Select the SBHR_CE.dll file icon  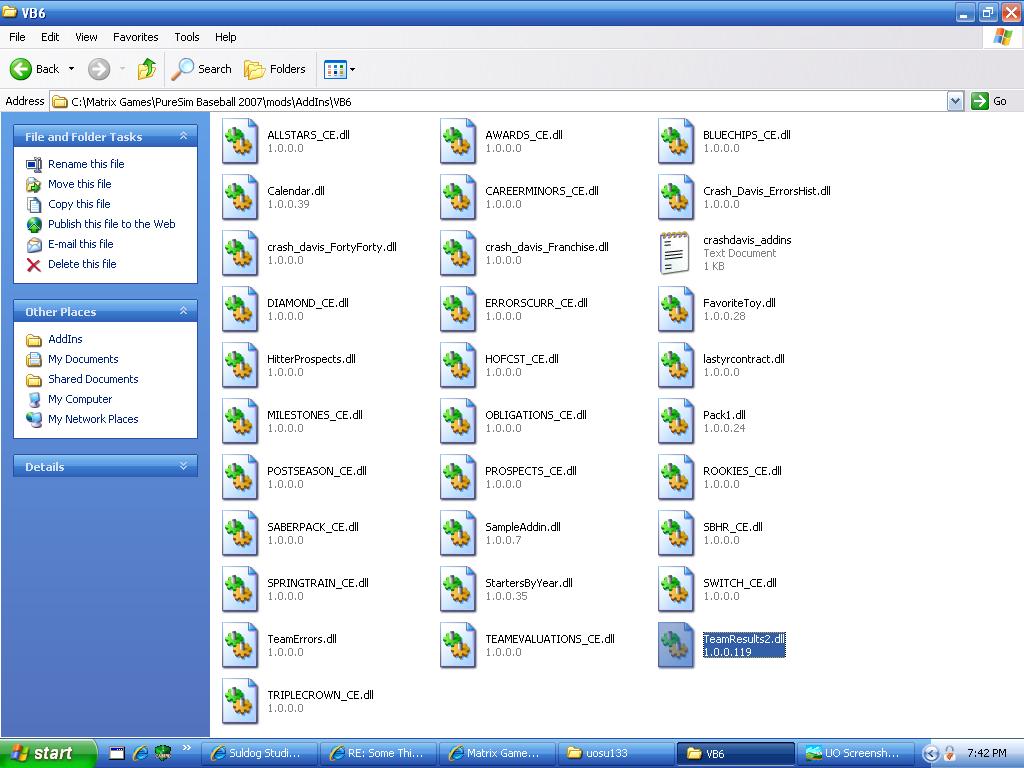[676, 534]
